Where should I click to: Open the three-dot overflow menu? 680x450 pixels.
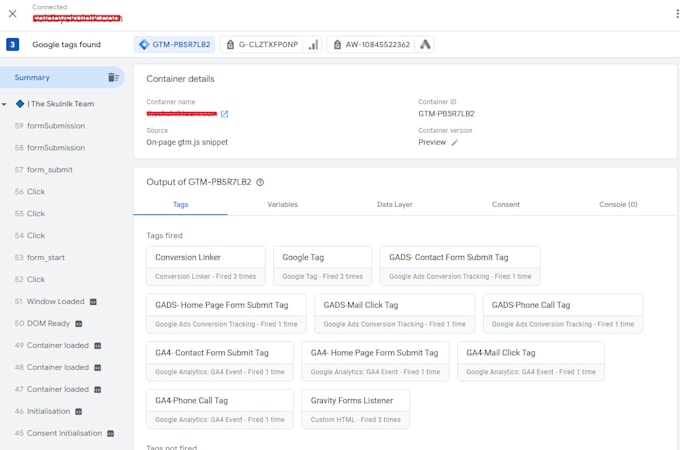click(677, 13)
